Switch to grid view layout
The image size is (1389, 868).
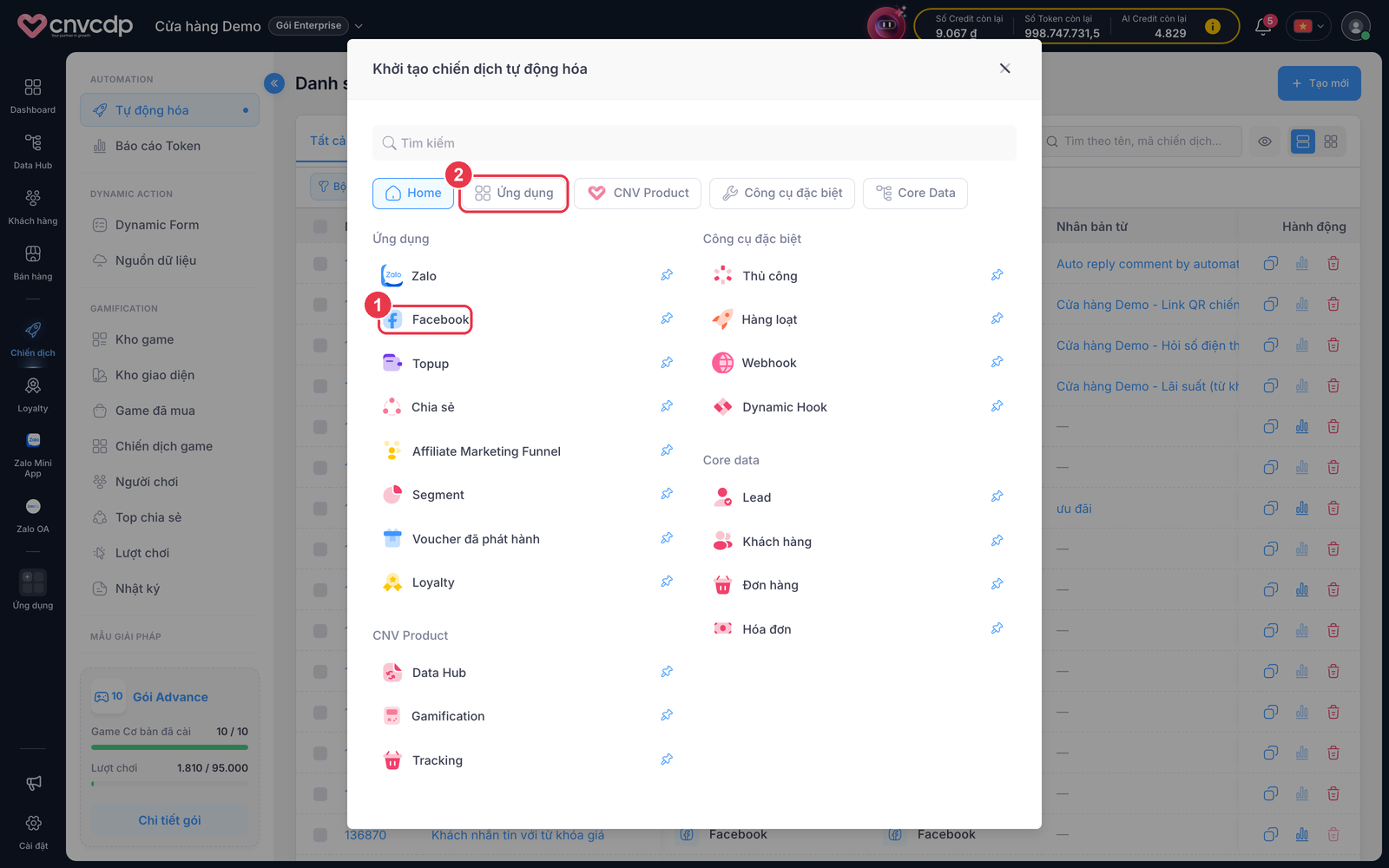[1331, 141]
